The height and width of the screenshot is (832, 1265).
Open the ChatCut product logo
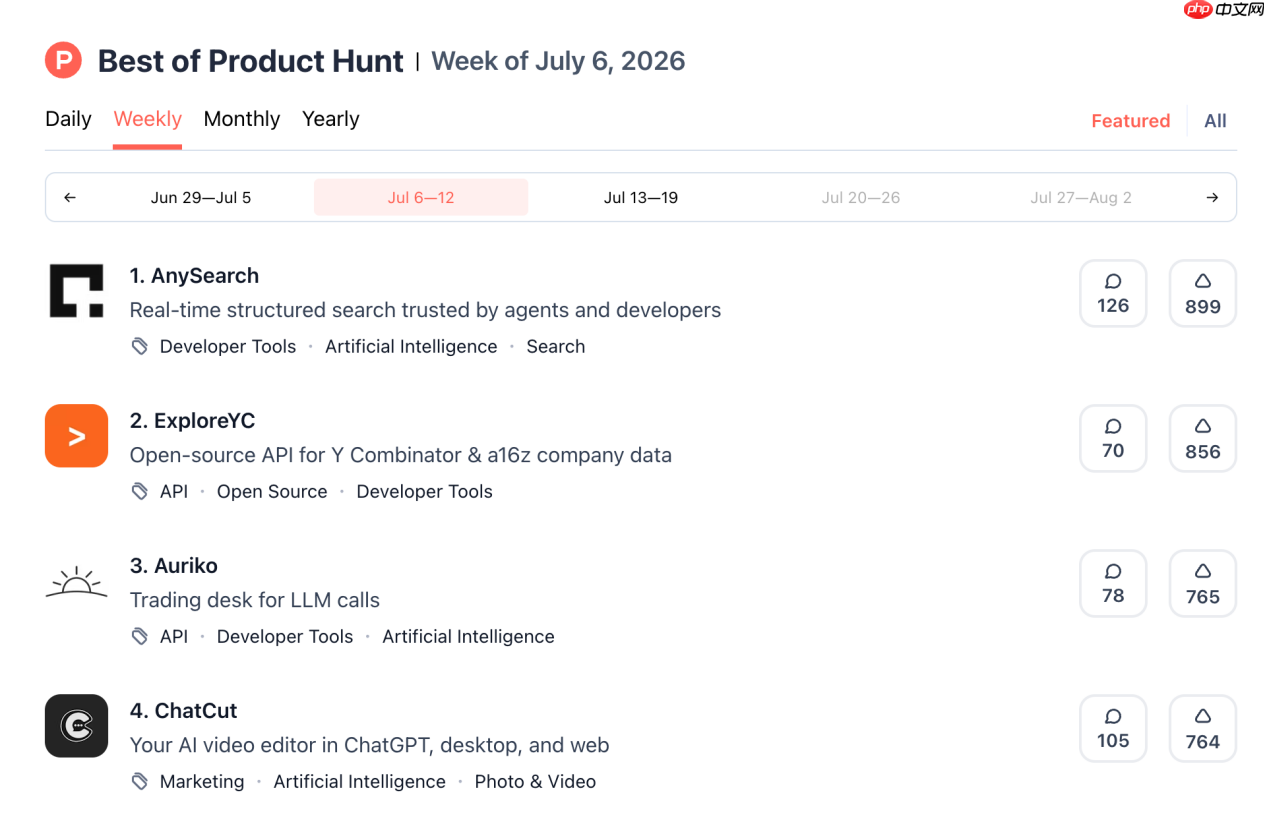click(x=76, y=726)
